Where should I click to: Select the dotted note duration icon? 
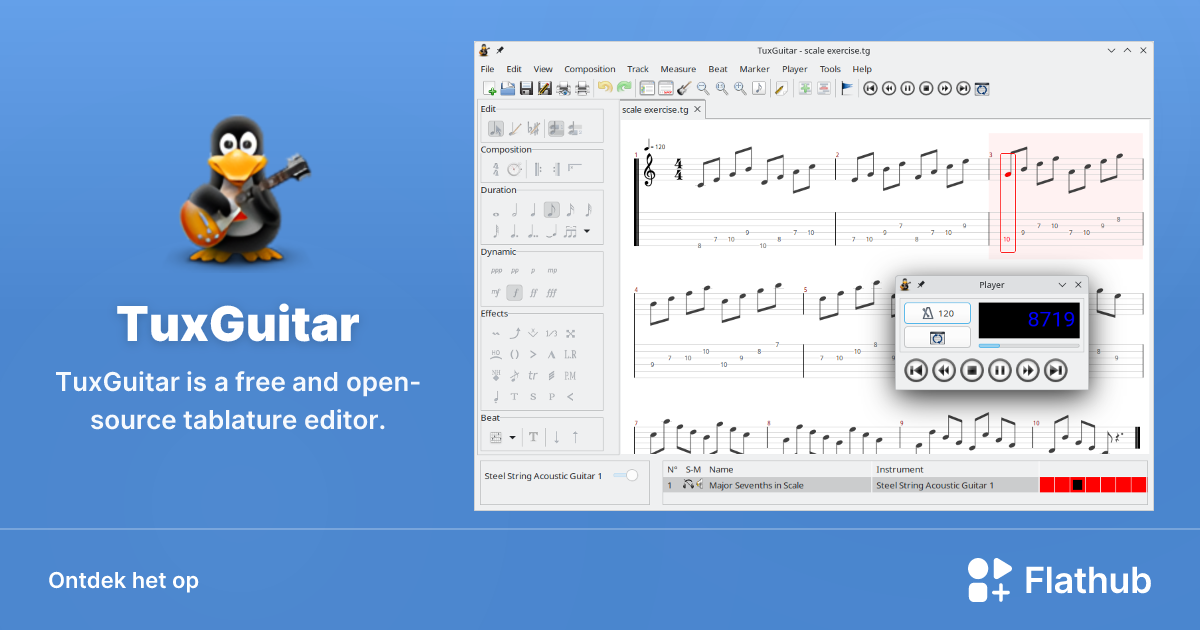coord(513,232)
